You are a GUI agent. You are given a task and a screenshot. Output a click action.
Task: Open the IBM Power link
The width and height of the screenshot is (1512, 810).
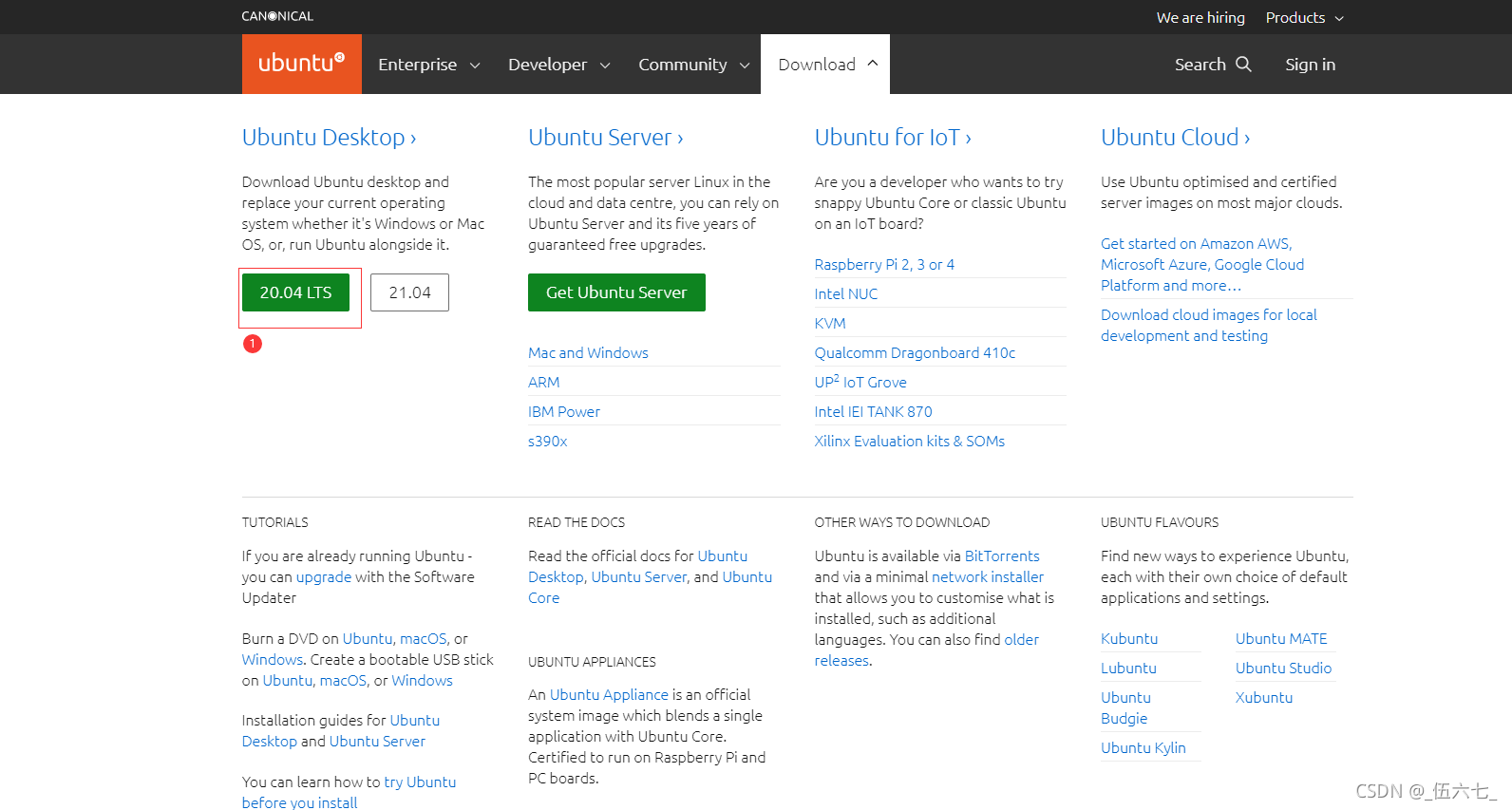tap(564, 411)
